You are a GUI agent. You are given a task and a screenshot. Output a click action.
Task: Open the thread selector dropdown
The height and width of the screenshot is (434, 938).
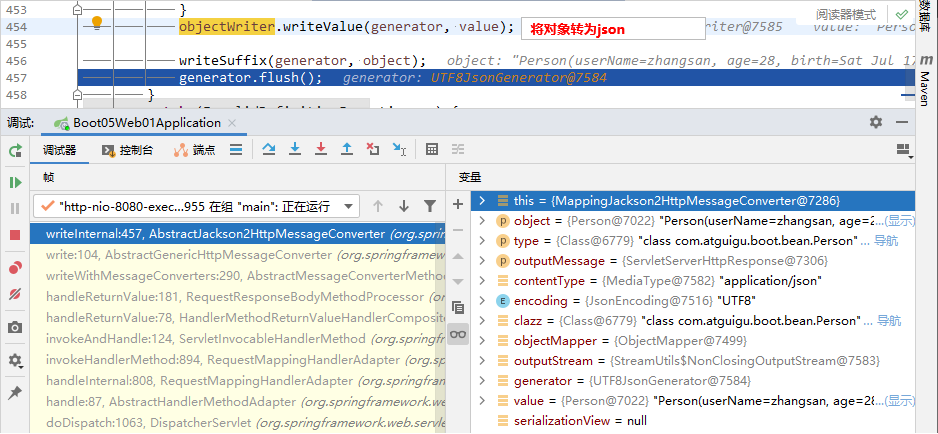[196, 207]
